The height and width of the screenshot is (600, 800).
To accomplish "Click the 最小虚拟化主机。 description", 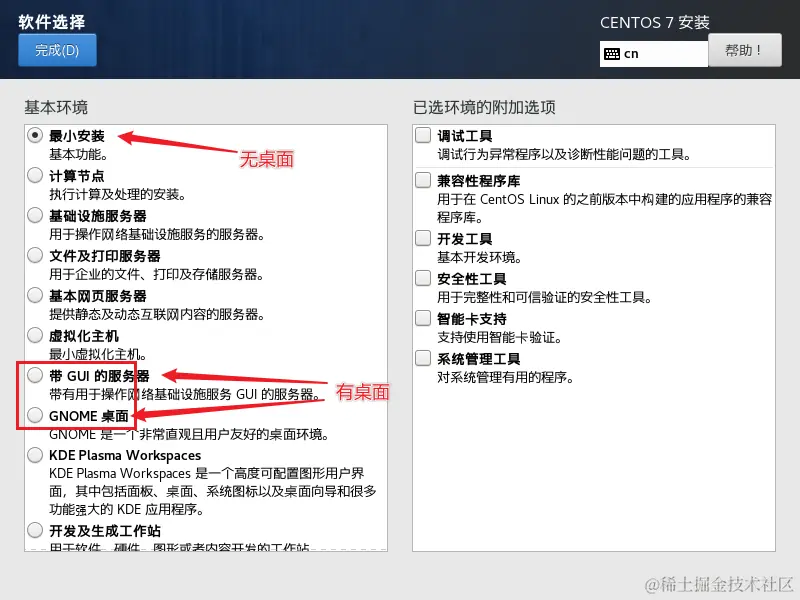I will tap(98, 354).
